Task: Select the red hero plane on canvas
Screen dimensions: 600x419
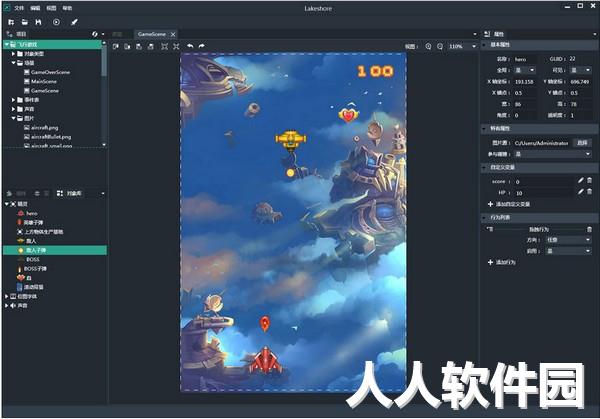Action: [266, 360]
